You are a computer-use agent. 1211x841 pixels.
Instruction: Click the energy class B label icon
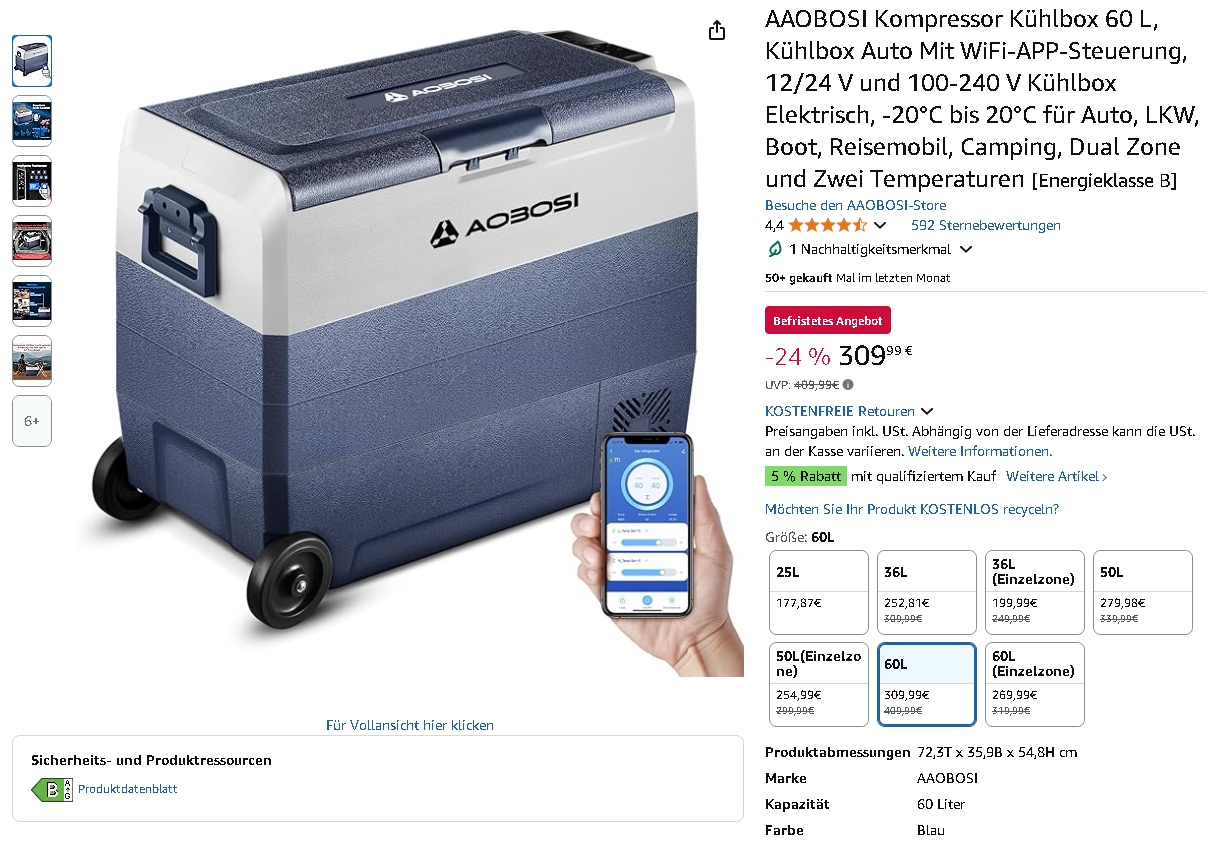pos(52,789)
